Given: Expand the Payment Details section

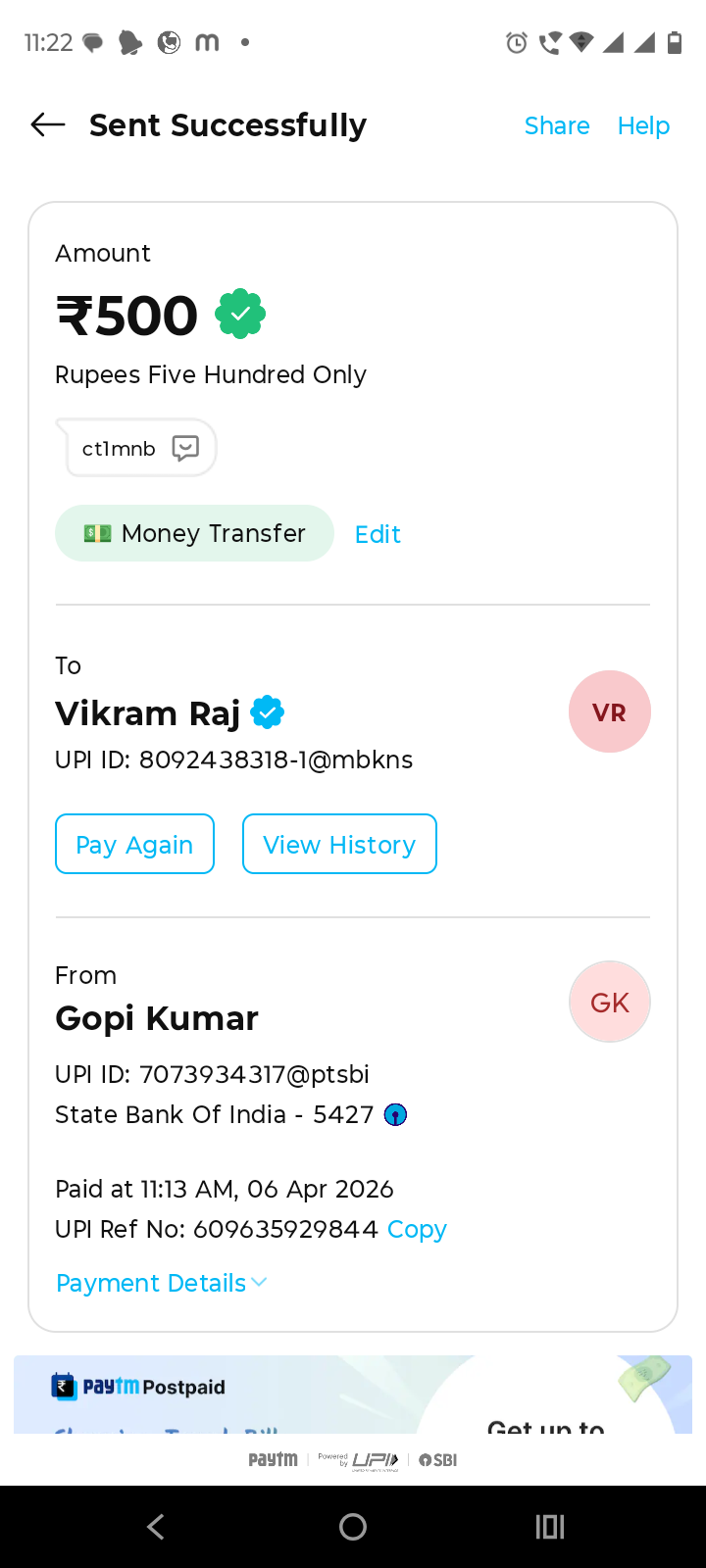Looking at the screenshot, I should [162, 1283].
